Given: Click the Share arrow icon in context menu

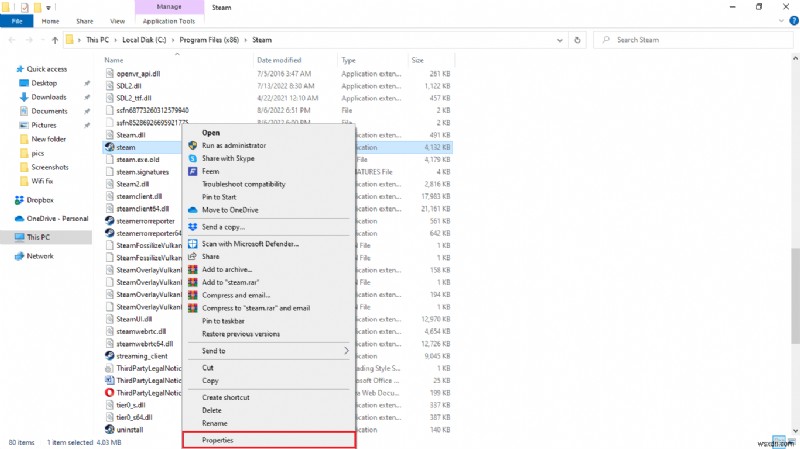Looking at the screenshot, I should (x=192, y=257).
